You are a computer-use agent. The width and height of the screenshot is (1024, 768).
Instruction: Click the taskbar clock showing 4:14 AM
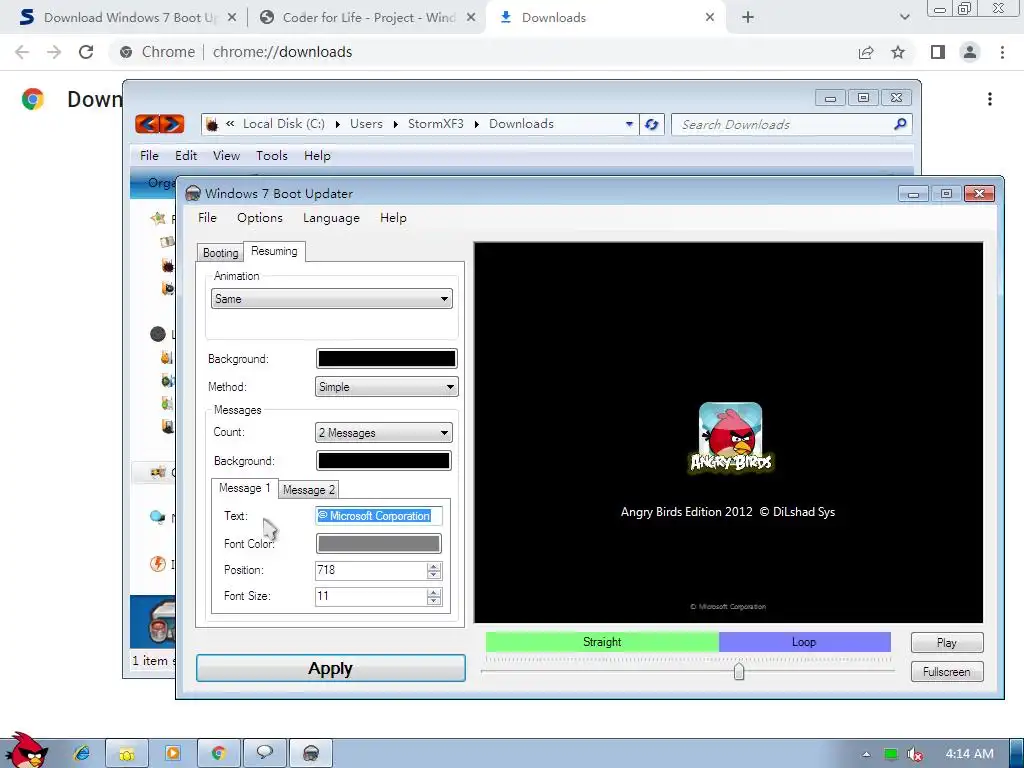[969, 754]
